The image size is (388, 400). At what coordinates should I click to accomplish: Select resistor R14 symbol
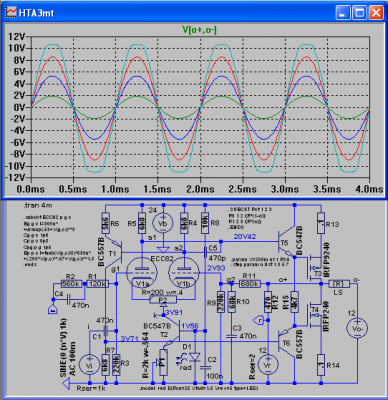321,365
